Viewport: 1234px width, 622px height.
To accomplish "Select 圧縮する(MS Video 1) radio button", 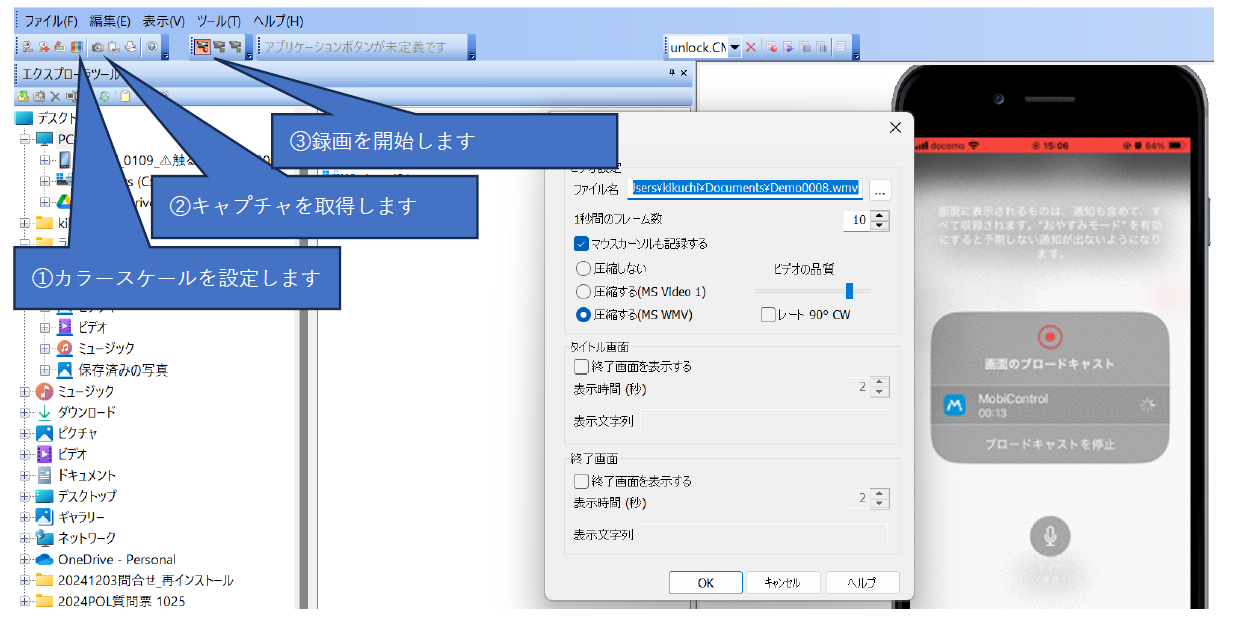I will pyautogui.click(x=584, y=292).
